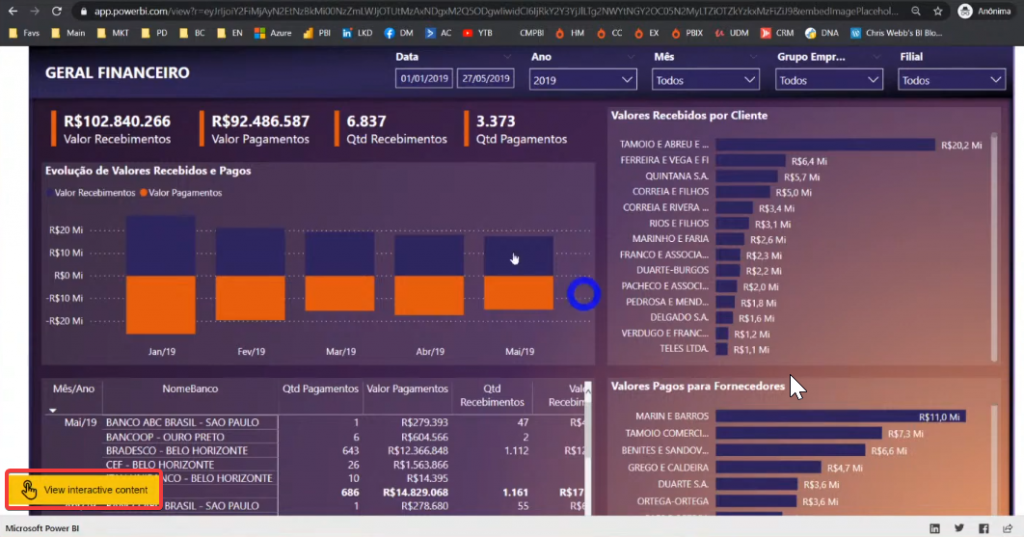1024x537 pixels.
Task: Click the Valor Pagamentos orange legend marker
Action: point(144,192)
